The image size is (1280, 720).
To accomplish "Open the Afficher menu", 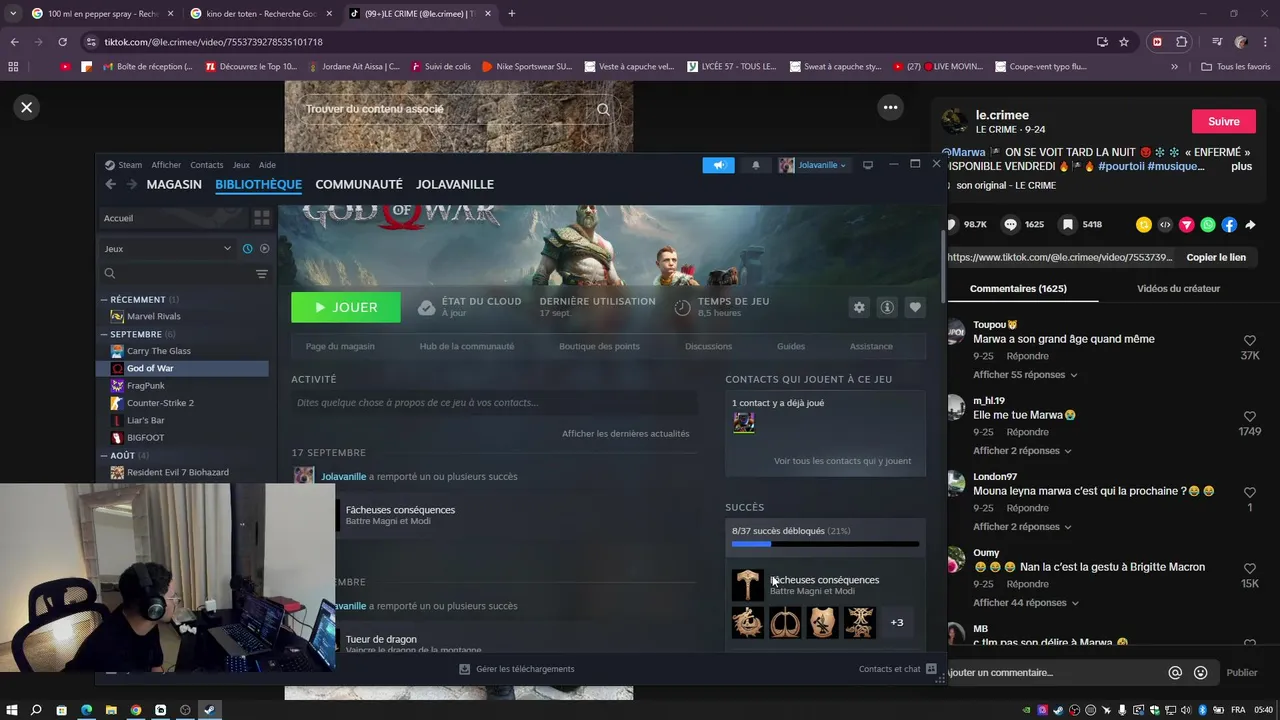I will pyautogui.click(x=166, y=165).
